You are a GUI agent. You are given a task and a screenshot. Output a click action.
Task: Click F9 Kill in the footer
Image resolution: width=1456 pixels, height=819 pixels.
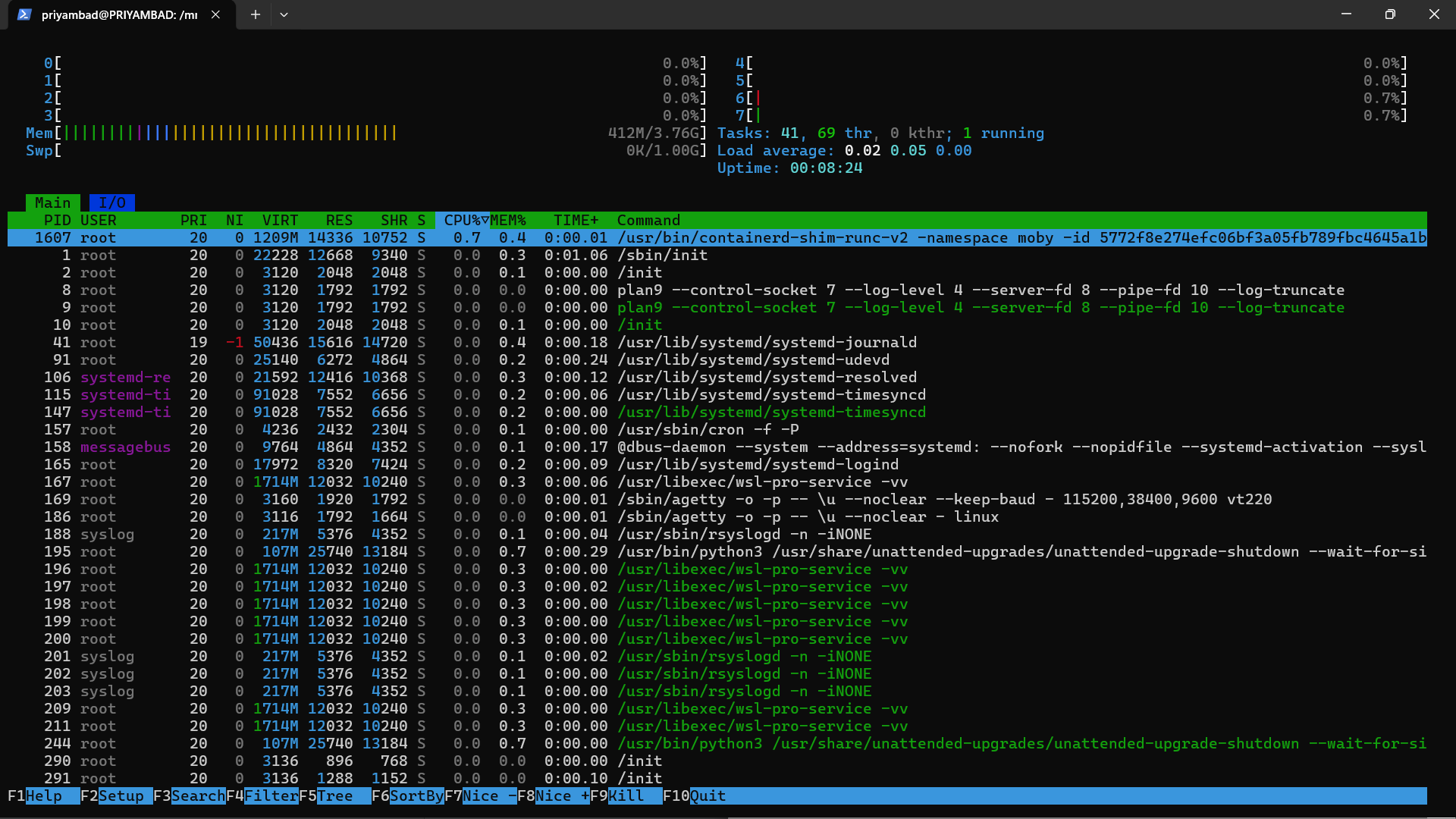tap(626, 795)
